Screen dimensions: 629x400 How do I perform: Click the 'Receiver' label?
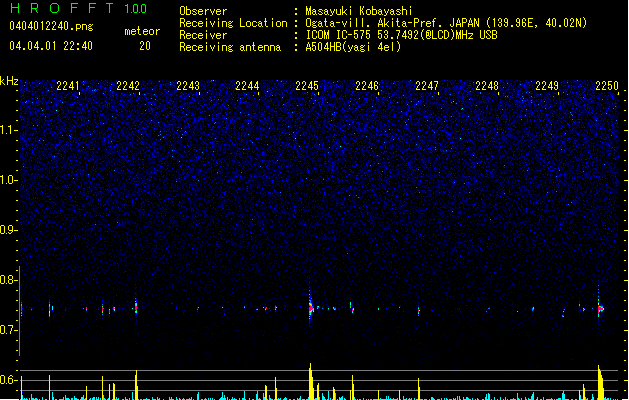(x=203, y=35)
